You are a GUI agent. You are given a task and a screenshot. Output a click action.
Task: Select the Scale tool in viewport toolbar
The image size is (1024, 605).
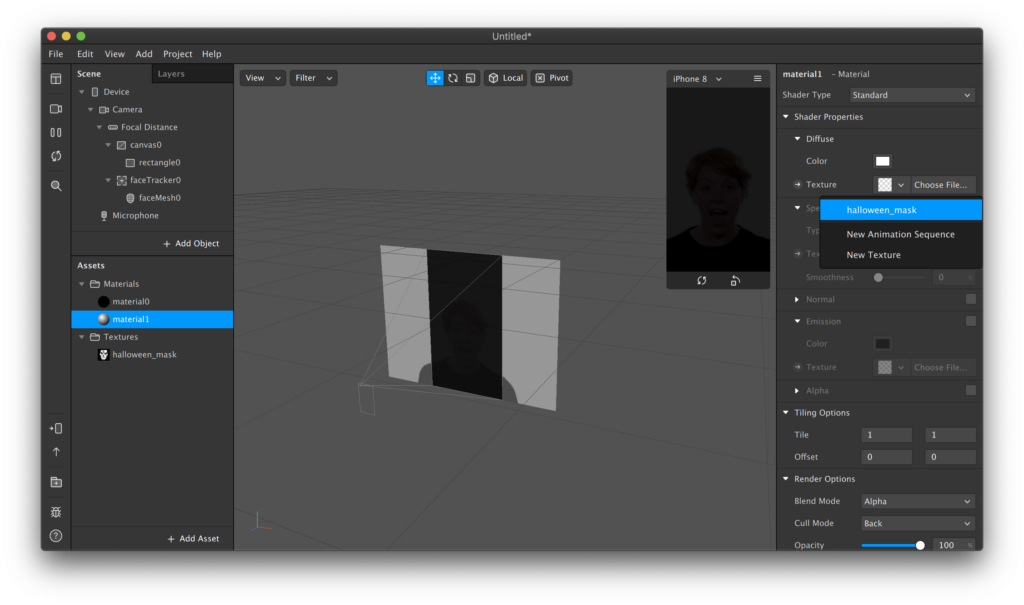(x=471, y=78)
